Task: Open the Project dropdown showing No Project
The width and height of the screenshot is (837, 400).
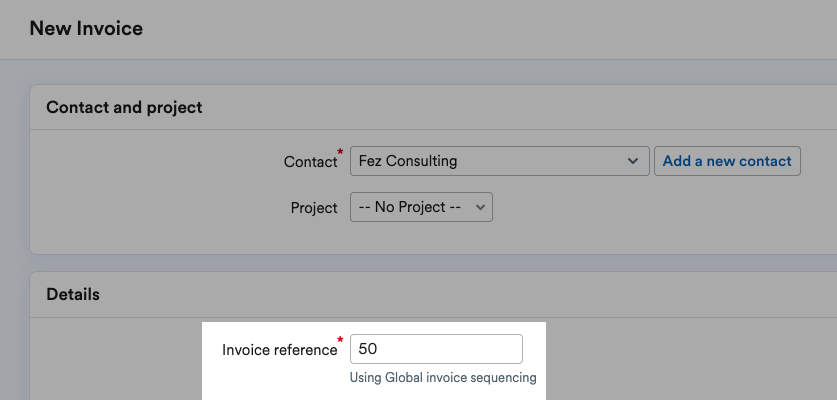Action: (421, 207)
